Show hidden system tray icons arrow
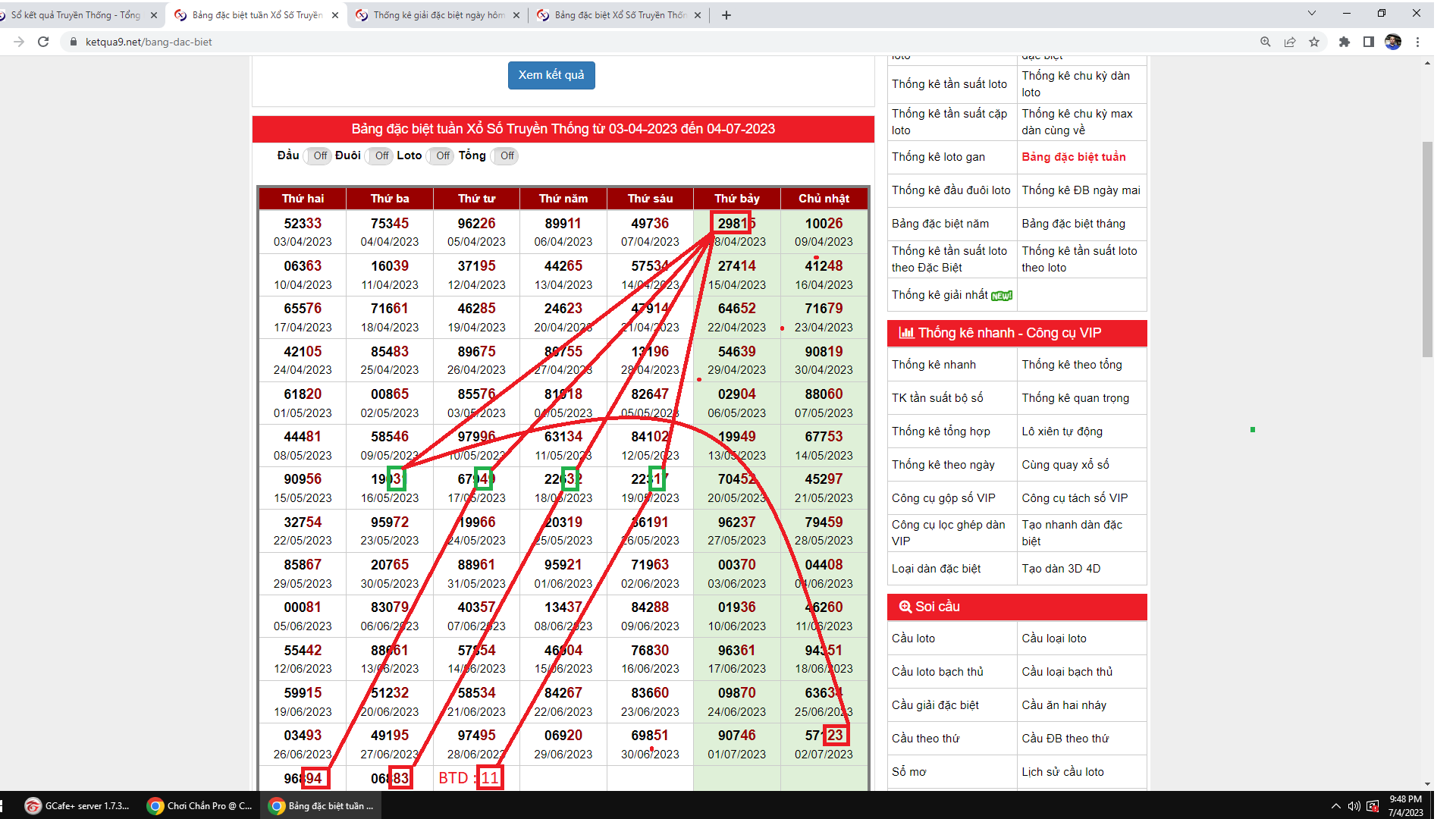The width and height of the screenshot is (1456, 819). click(1335, 805)
